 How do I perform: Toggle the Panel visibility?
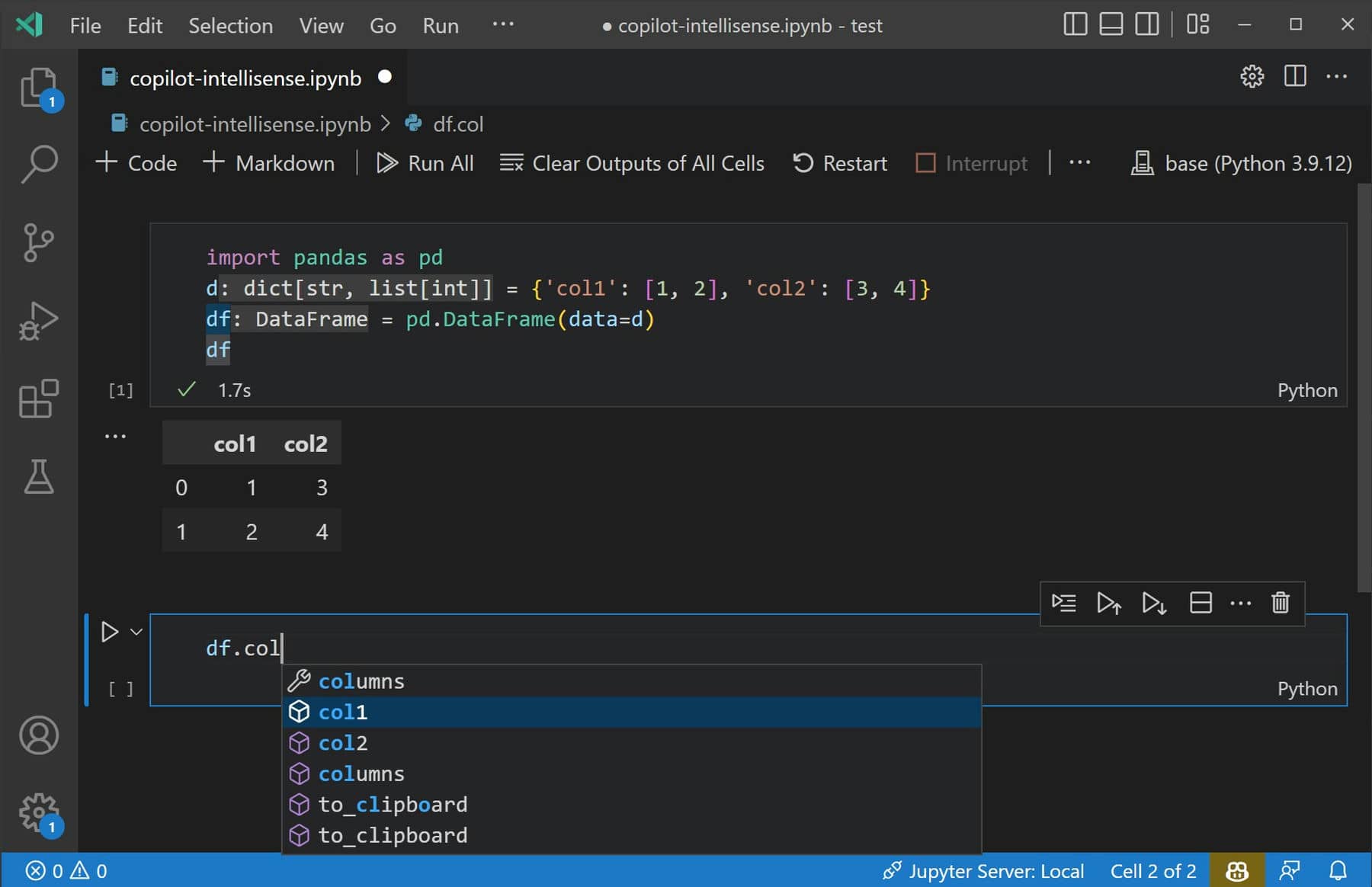click(1110, 24)
